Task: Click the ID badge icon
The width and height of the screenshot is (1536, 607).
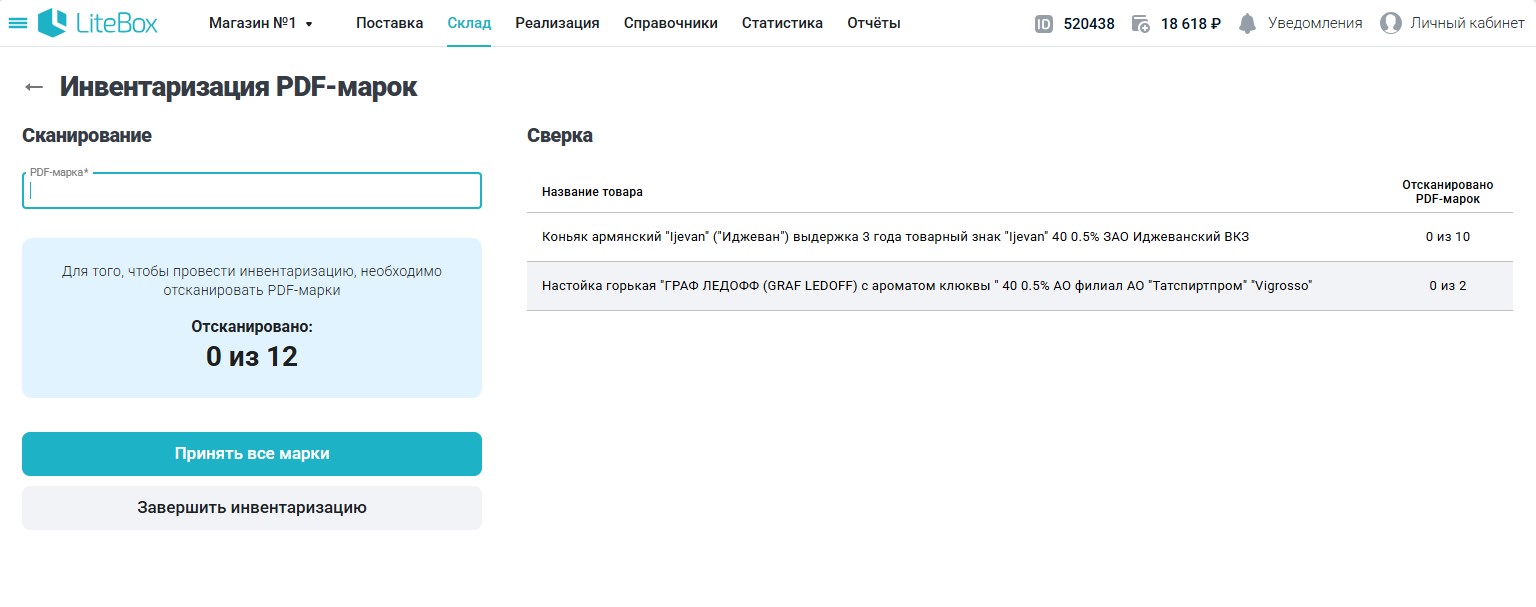Action: (1044, 24)
